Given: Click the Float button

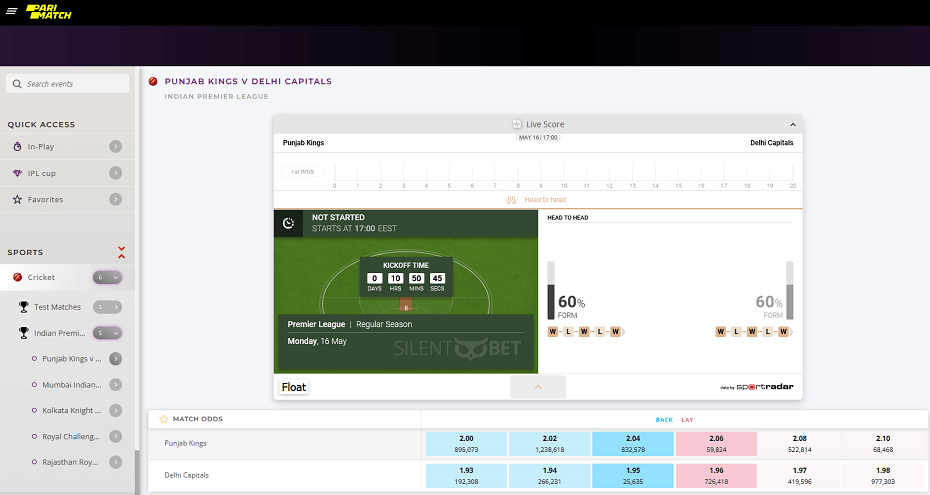Looking at the screenshot, I should 294,387.
